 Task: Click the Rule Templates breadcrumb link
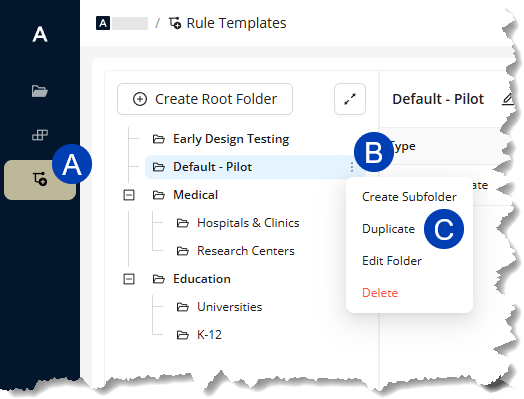236,23
